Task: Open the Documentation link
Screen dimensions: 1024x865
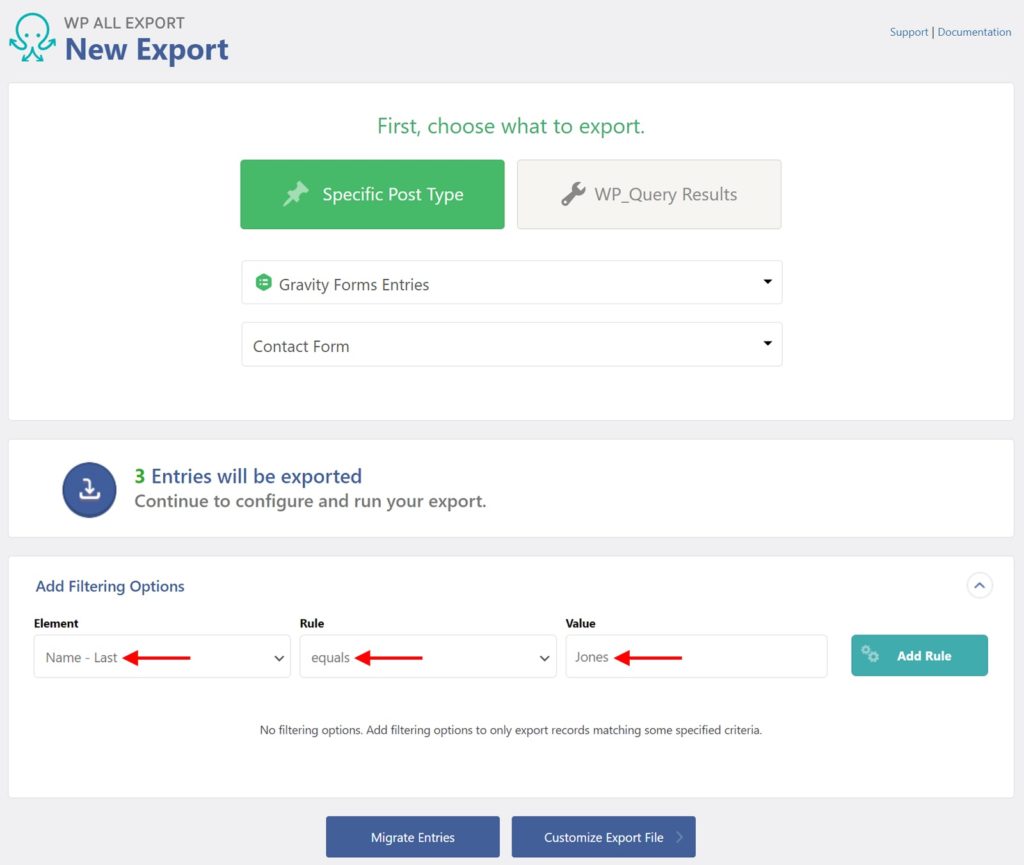Action: click(973, 31)
